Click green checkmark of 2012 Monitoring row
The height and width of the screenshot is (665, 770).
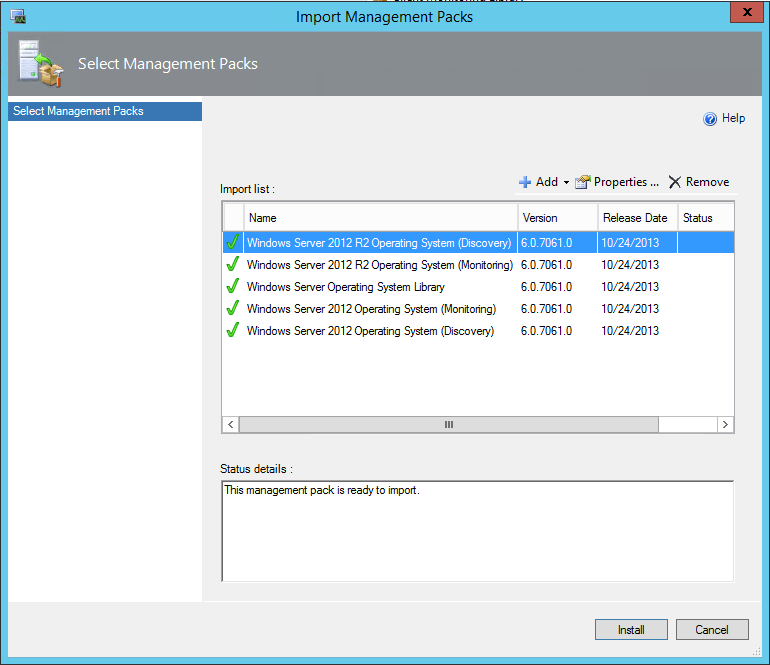(233, 308)
